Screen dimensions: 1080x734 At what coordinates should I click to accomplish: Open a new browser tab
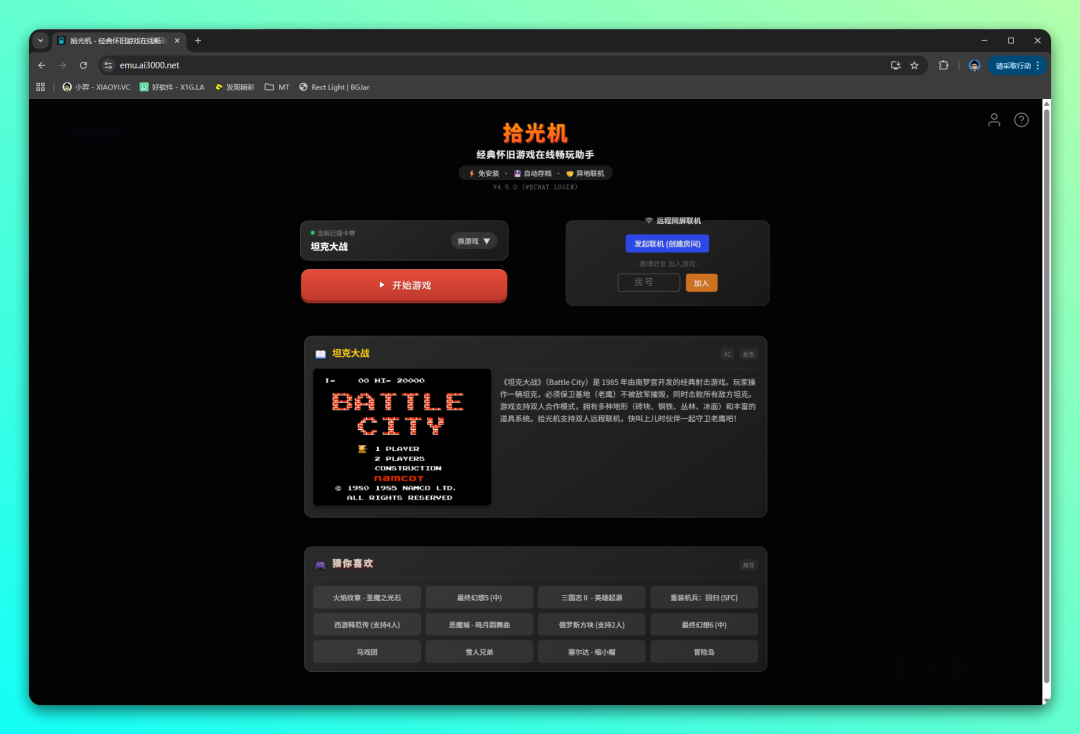pyautogui.click(x=198, y=41)
